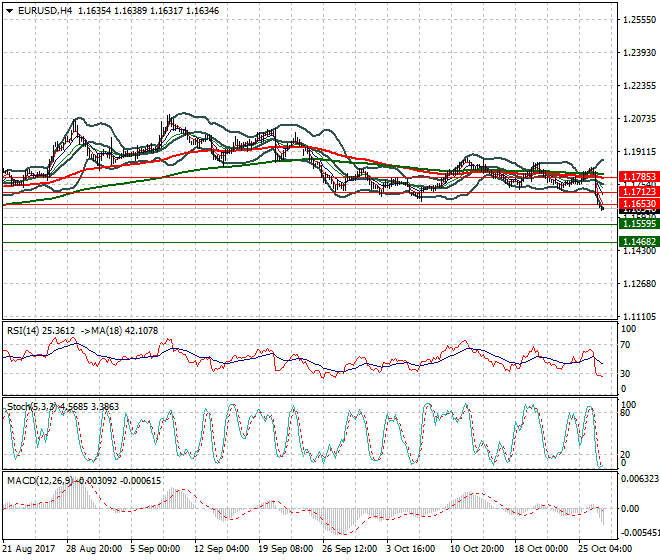Click the dropdown triangle beside EURUSD,H4
Image resolution: width=660 pixels, height=560 pixels.
click(9, 10)
